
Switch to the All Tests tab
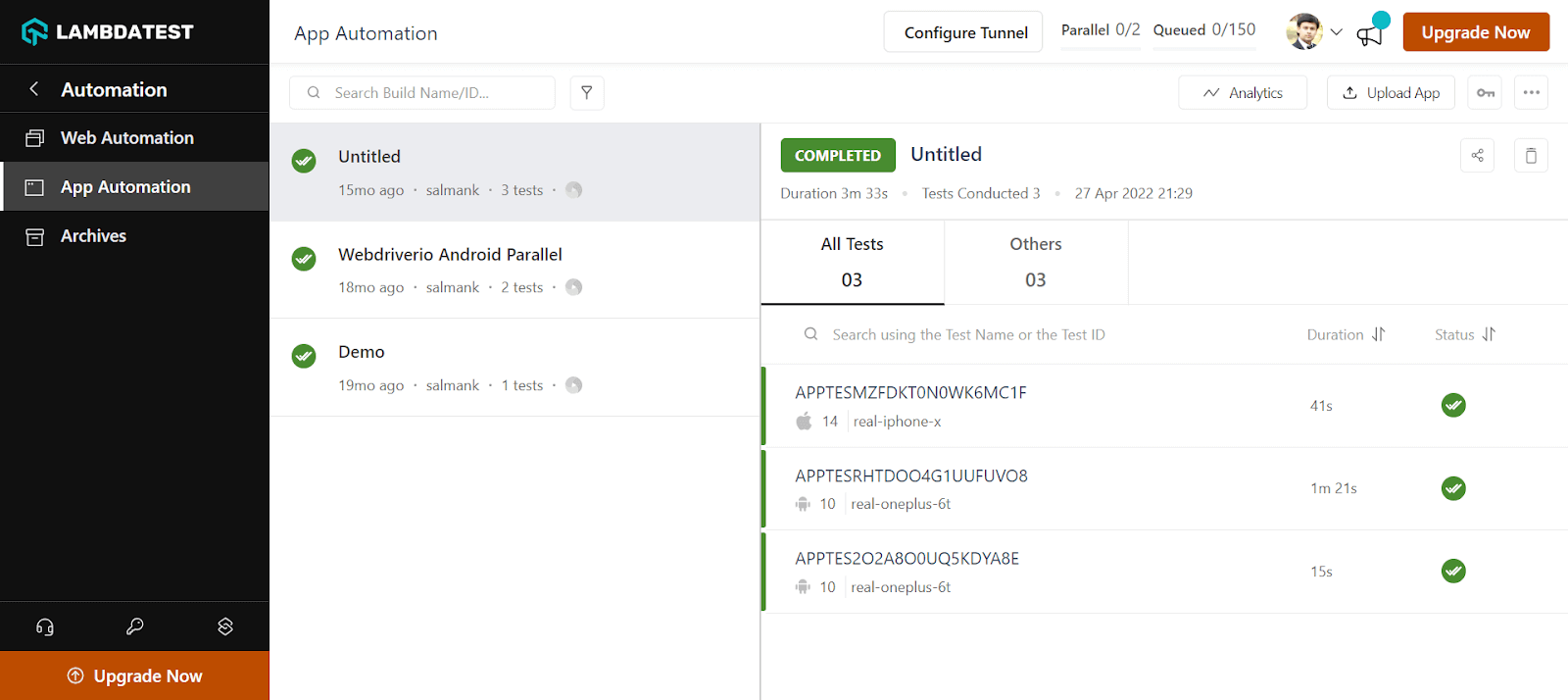coord(853,263)
